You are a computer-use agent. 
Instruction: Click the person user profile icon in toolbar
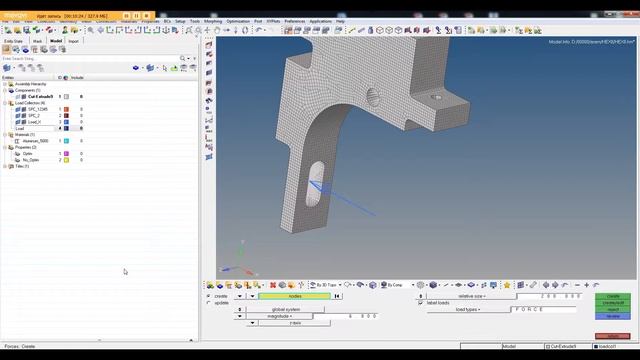[x=64, y=30]
